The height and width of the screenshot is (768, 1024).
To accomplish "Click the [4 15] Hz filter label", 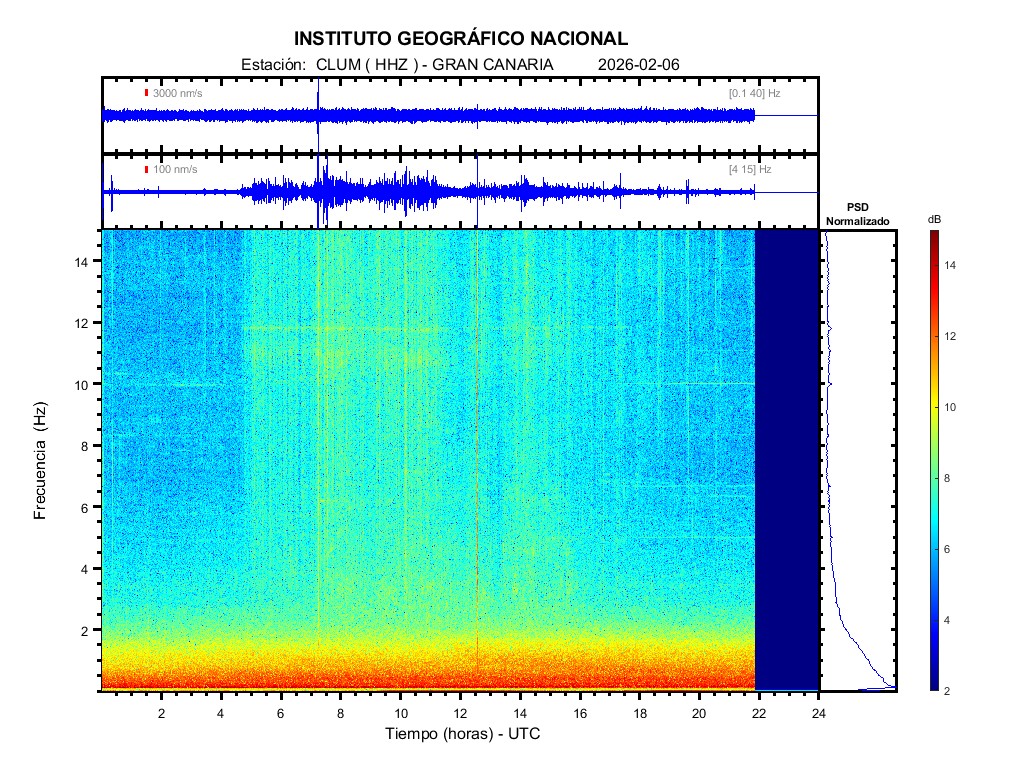I will point(750,170).
